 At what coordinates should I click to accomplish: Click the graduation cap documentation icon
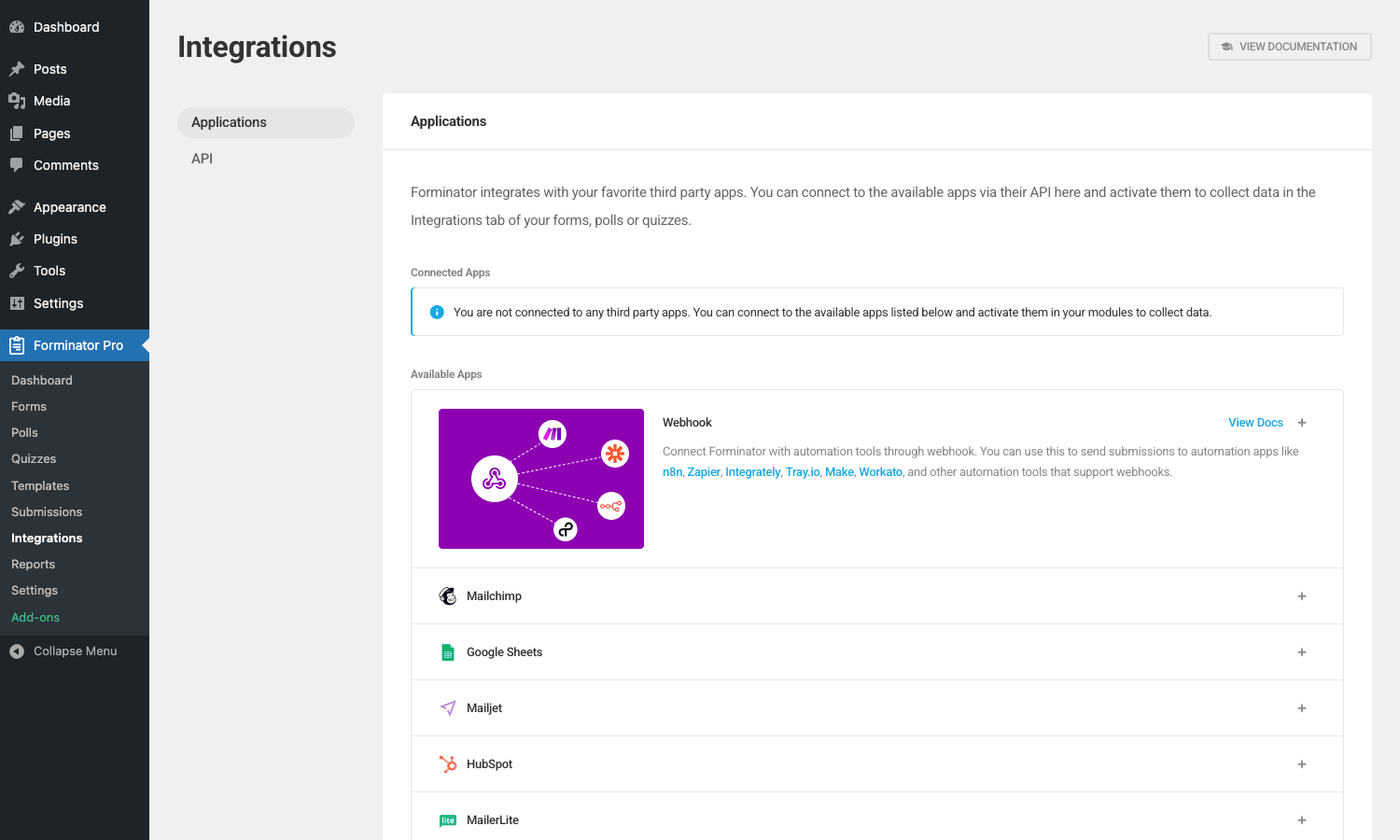point(1227,47)
